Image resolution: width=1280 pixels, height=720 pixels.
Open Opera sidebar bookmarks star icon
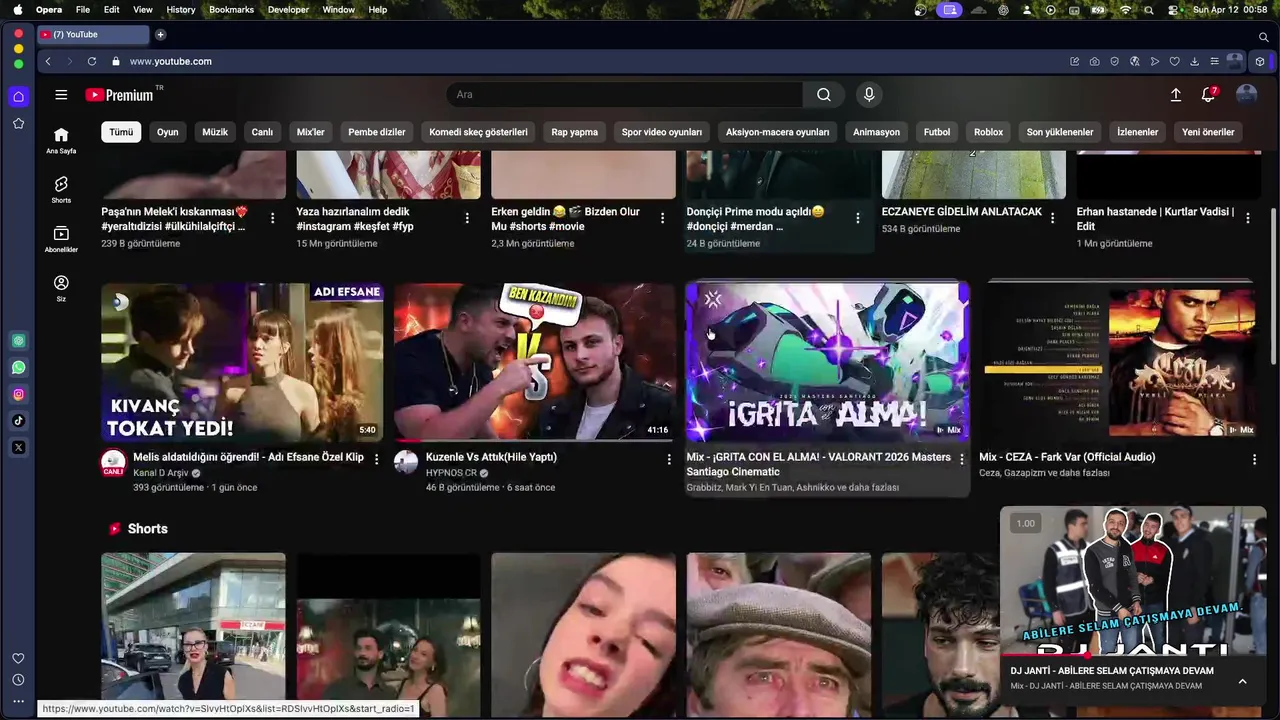pos(18,123)
